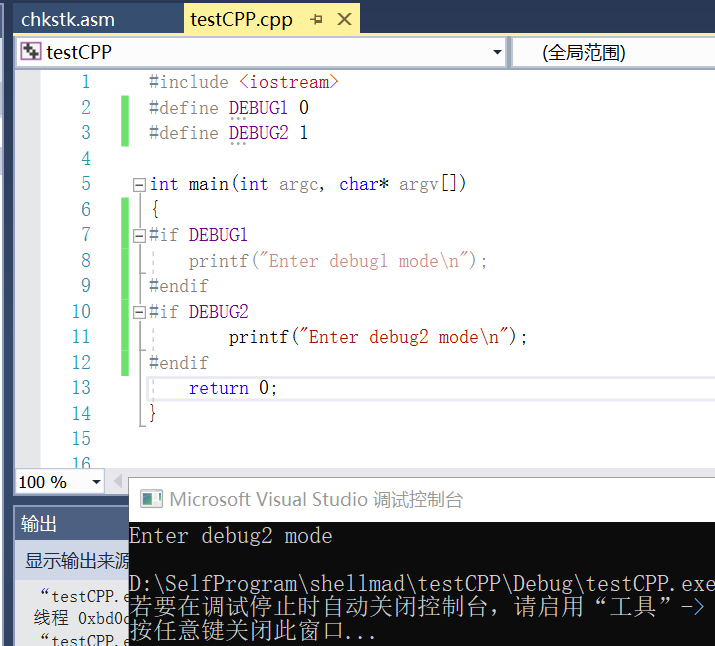Collapse the main function block
The image size is (715, 646).
[139, 185]
